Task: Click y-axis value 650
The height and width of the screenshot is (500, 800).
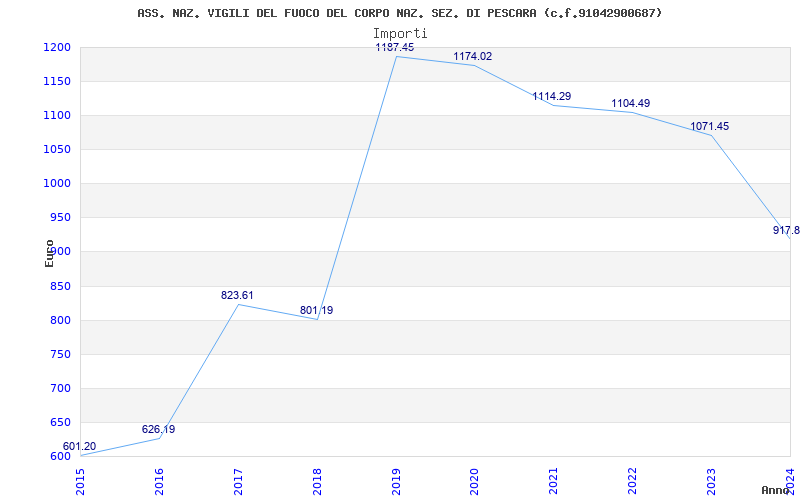Action: pos(60,422)
